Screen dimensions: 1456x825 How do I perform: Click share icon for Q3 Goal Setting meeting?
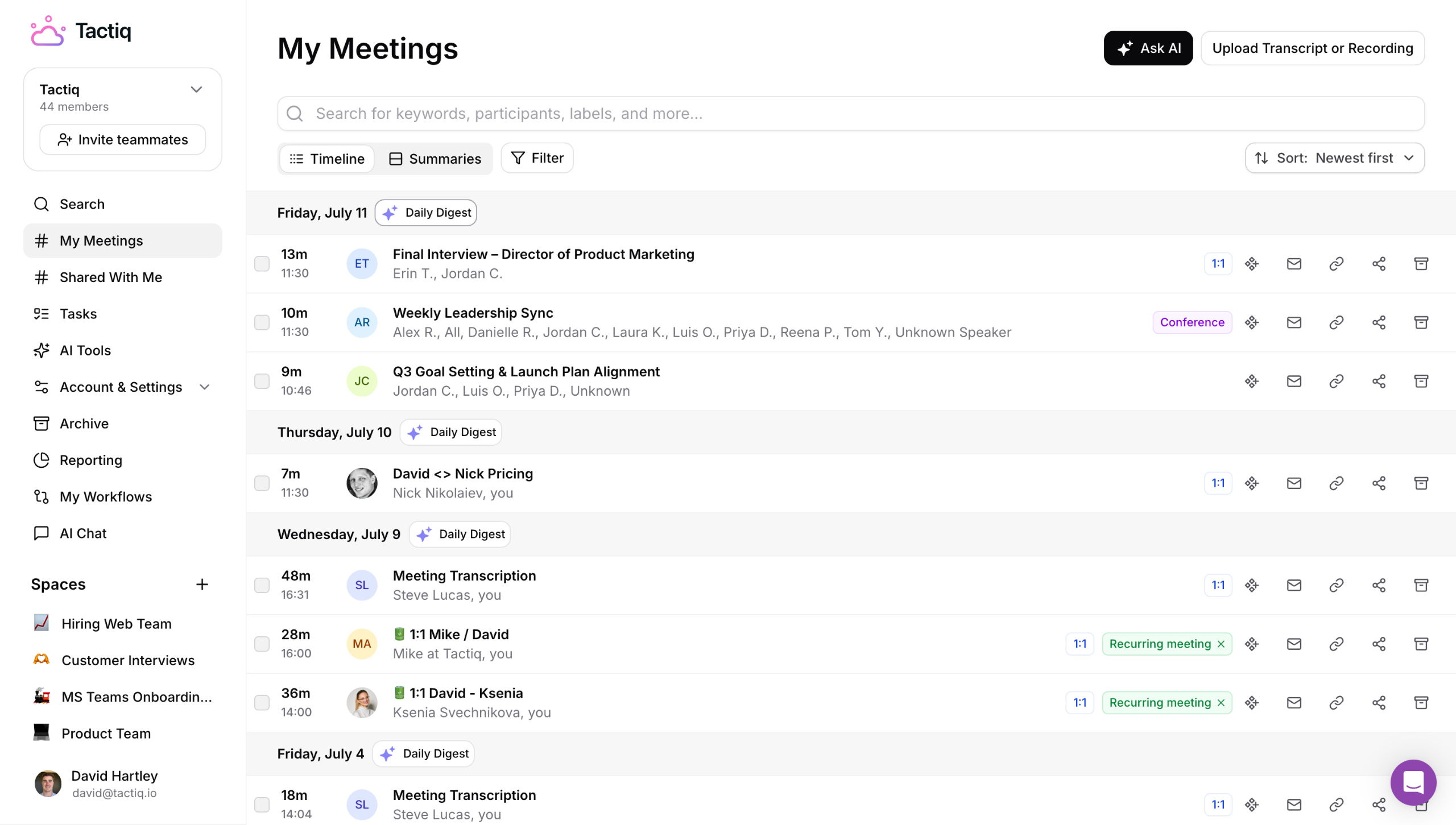[x=1379, y=381]
